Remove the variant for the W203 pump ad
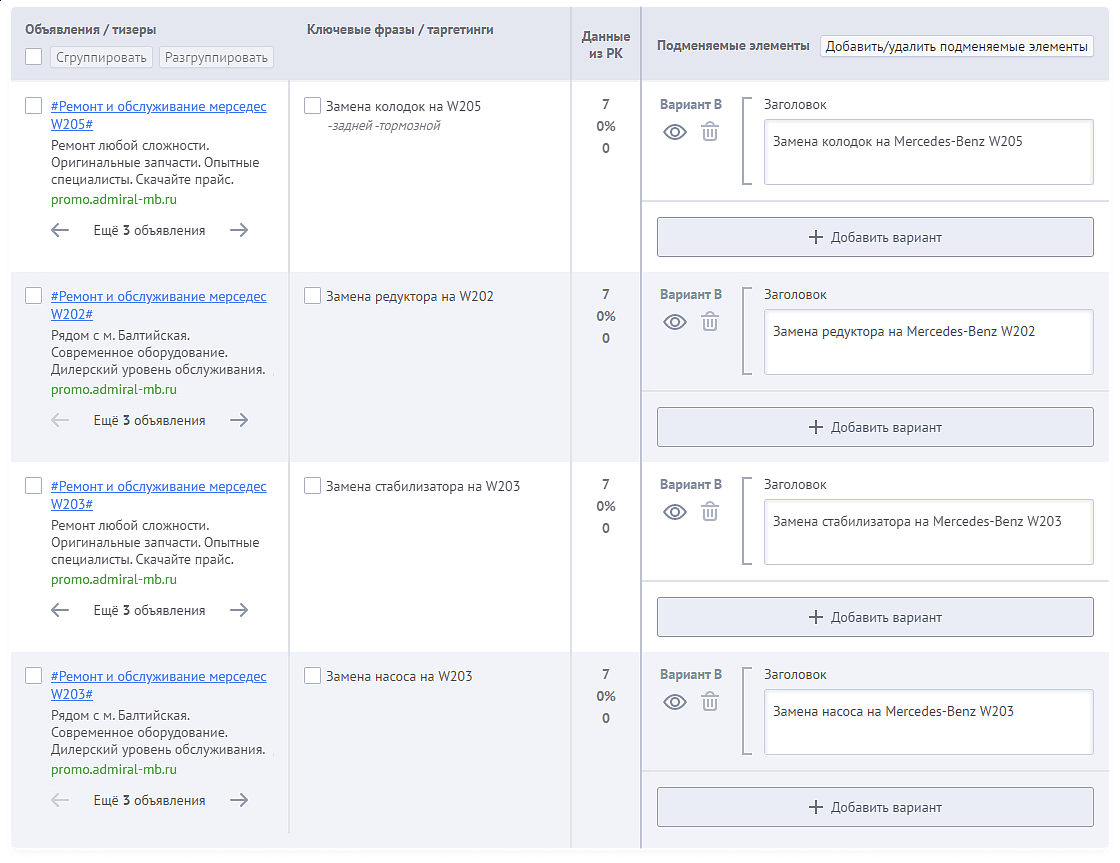Viewport: 1120px width, 863px height. pyautogui.click(x=709, y=702)
